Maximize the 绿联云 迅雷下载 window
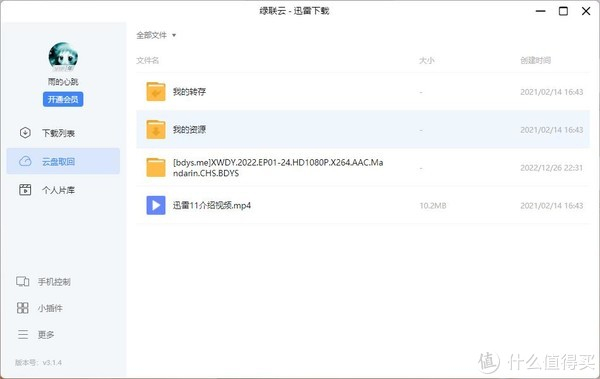 pyautogui.click(x=563, y=11)
